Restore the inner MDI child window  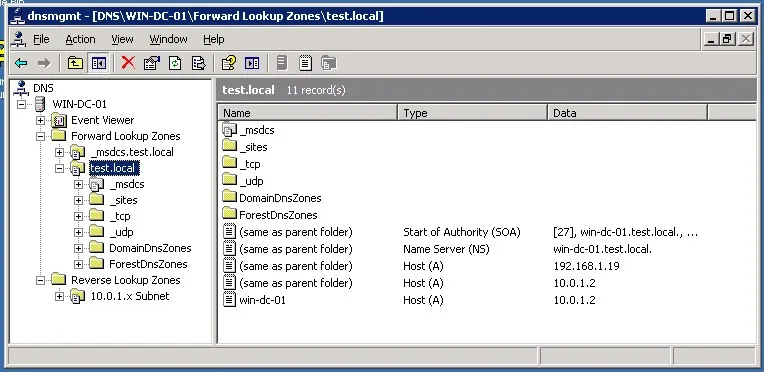(x=727, y=39)
